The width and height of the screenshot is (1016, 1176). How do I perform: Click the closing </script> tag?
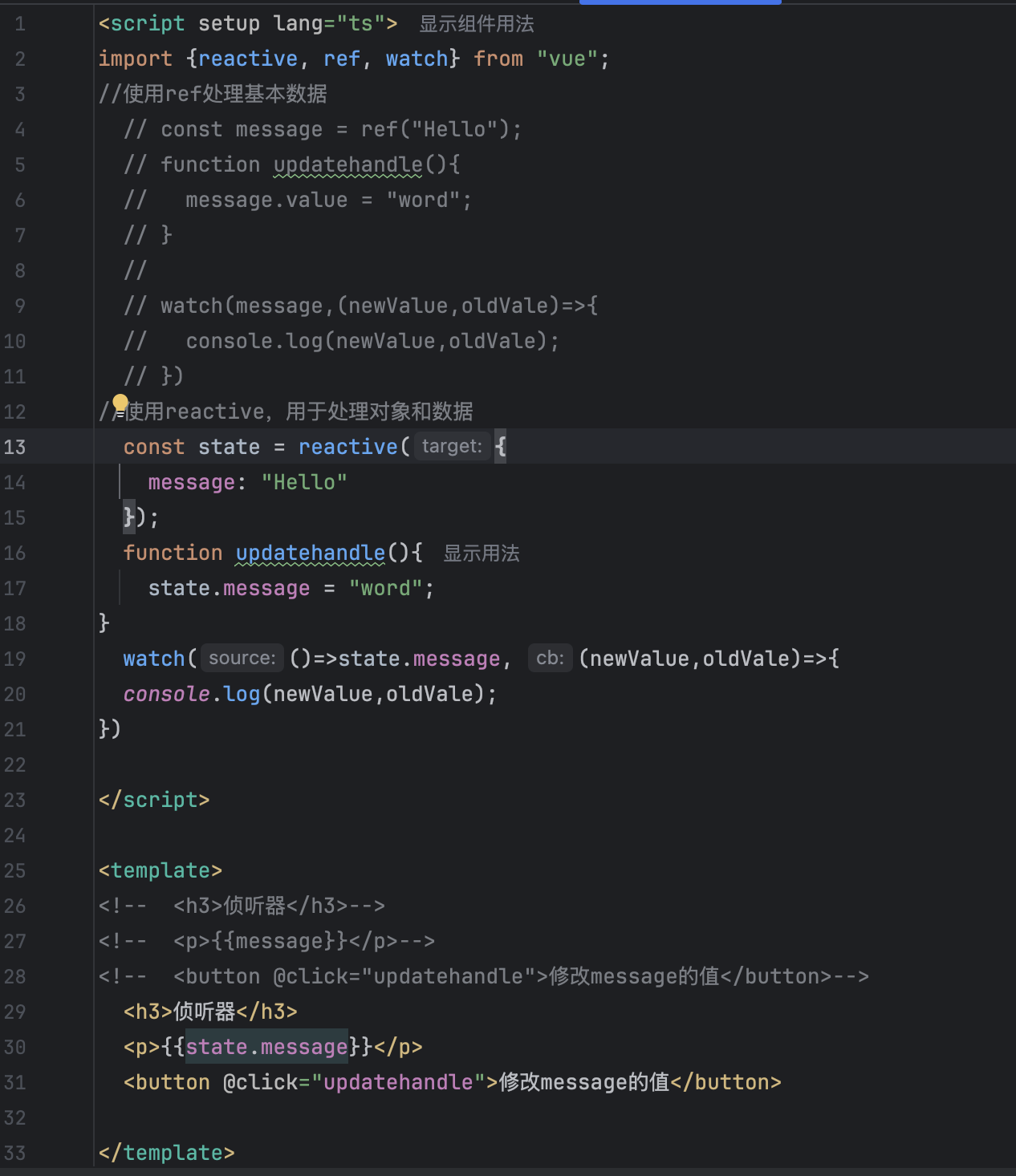pyautogui.click(x=154, y=801)
